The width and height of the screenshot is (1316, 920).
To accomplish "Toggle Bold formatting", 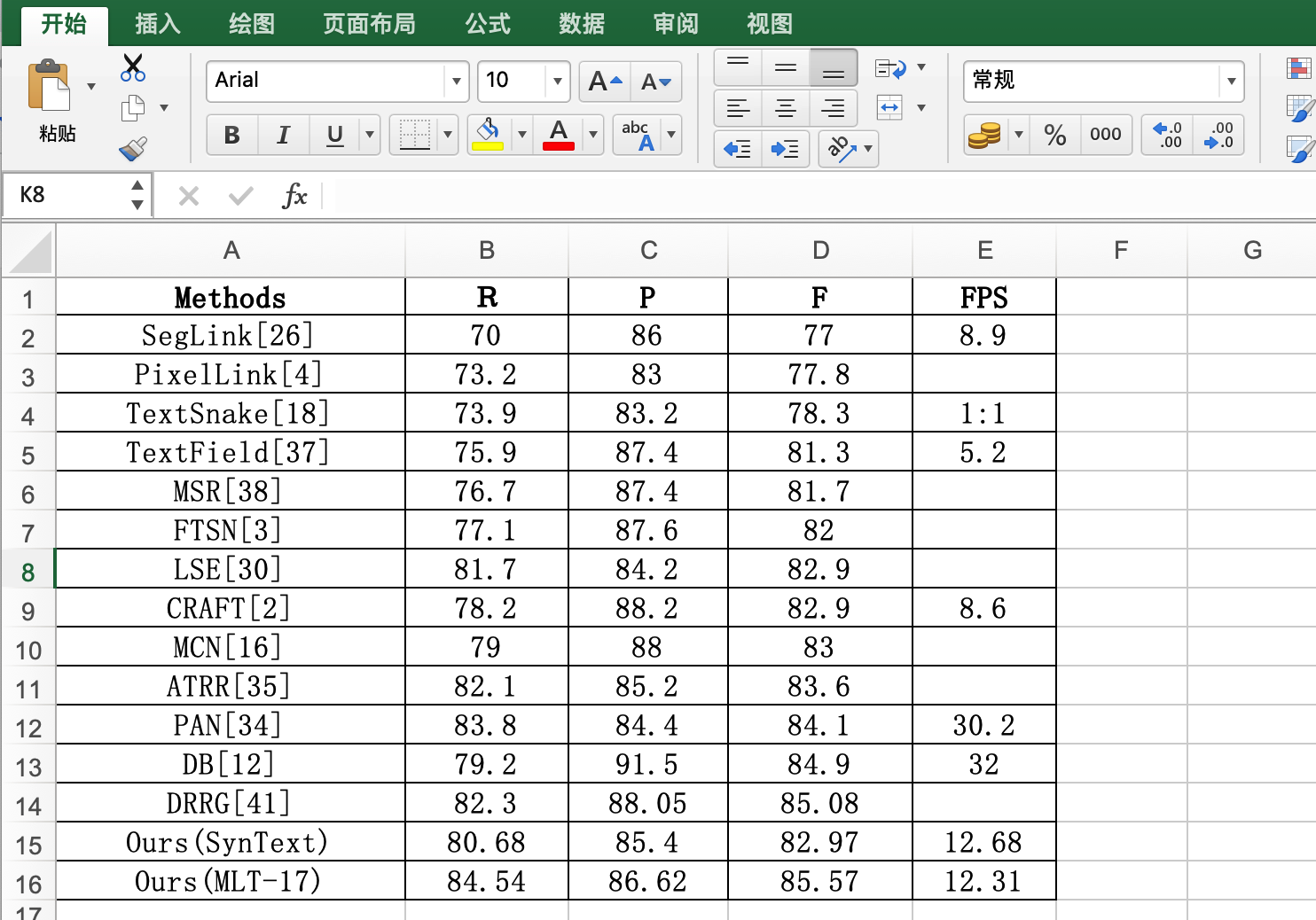I will pos(232,135).
